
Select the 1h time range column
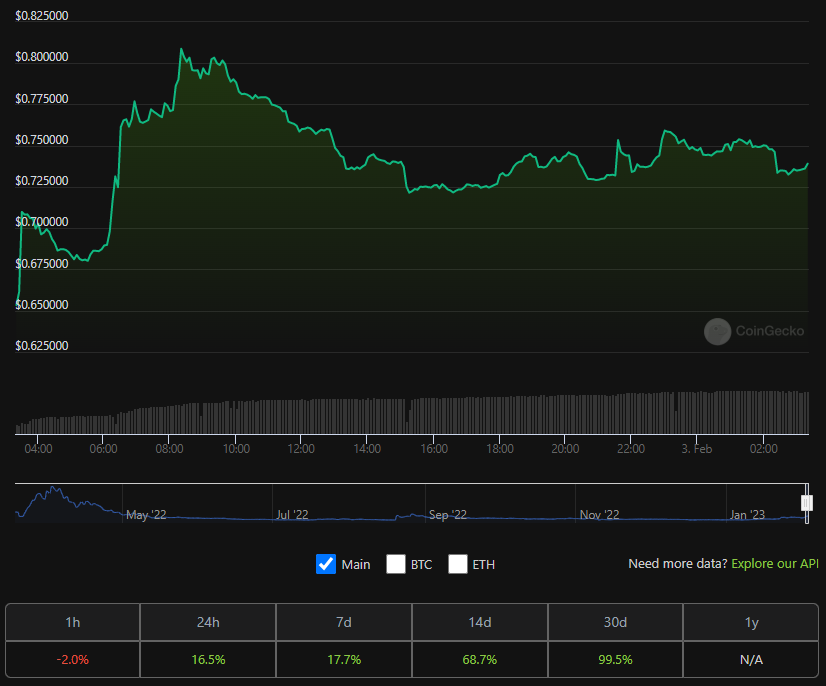tap(72, 622)
